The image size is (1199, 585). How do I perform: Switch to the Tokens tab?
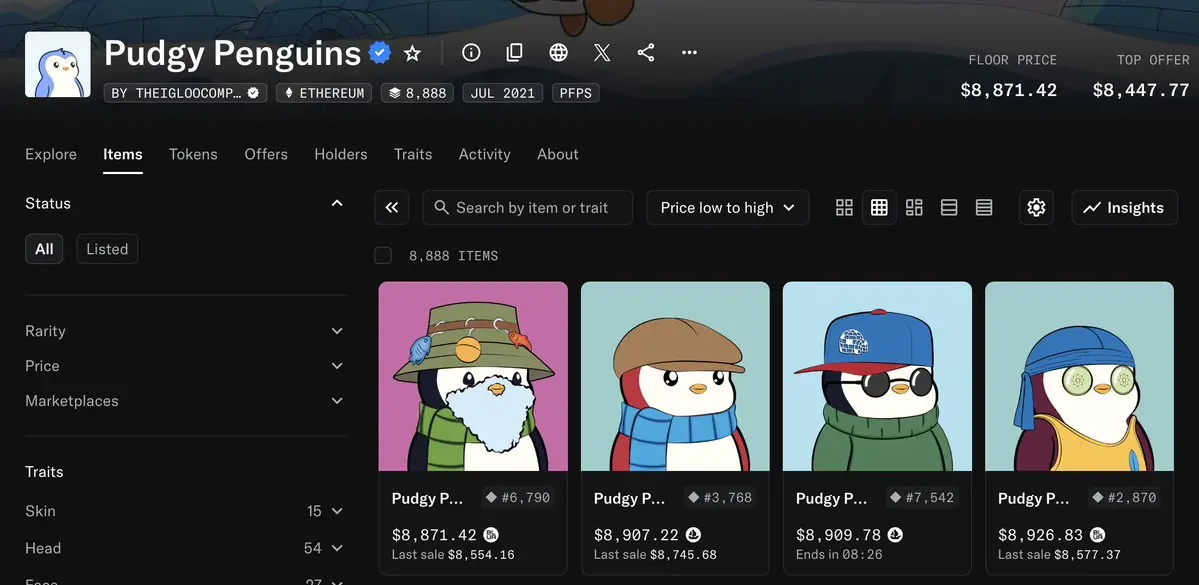[x=193, y=154]
